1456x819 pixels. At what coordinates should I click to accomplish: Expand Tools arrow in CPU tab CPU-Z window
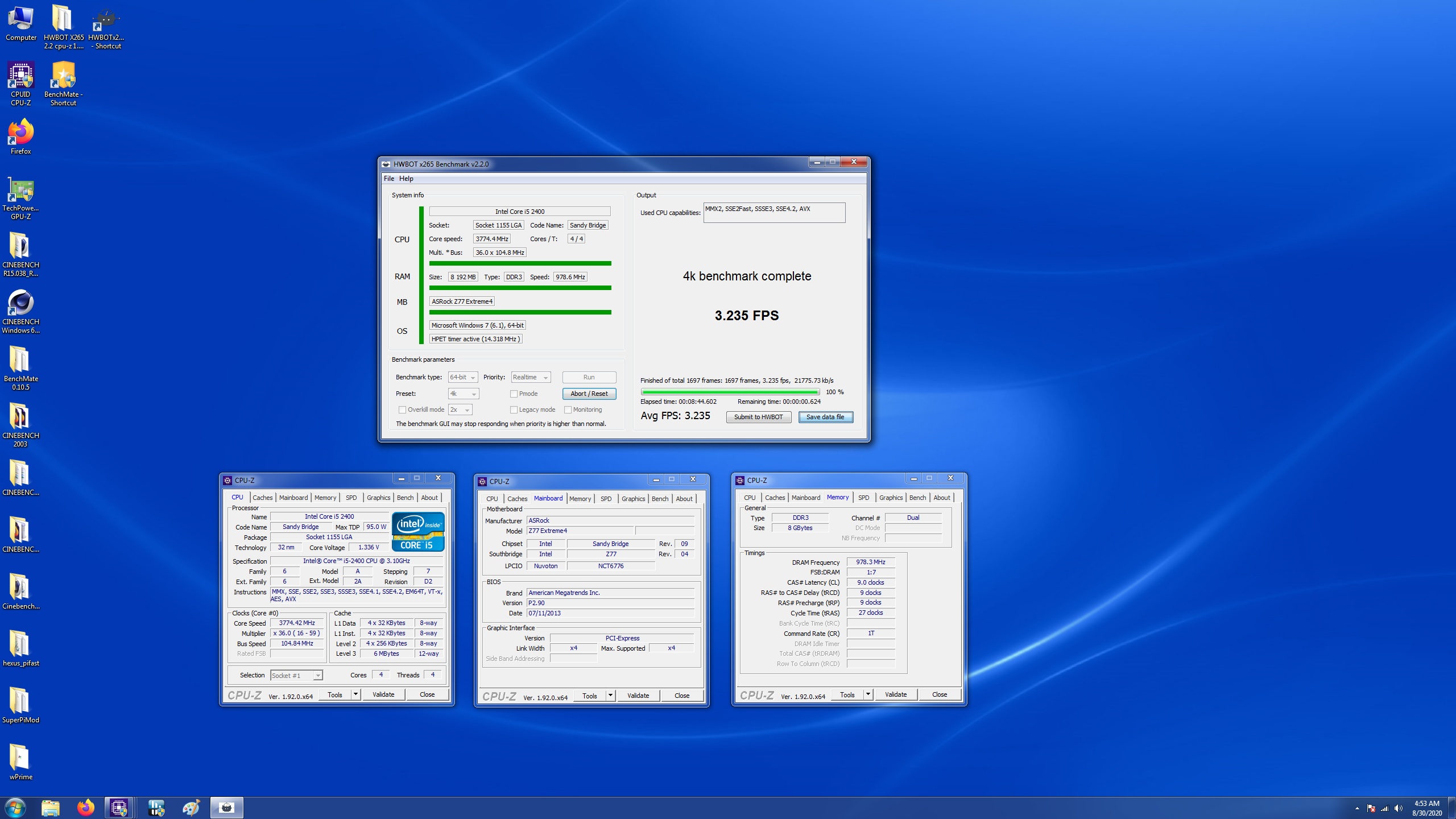tap(355, 694)
